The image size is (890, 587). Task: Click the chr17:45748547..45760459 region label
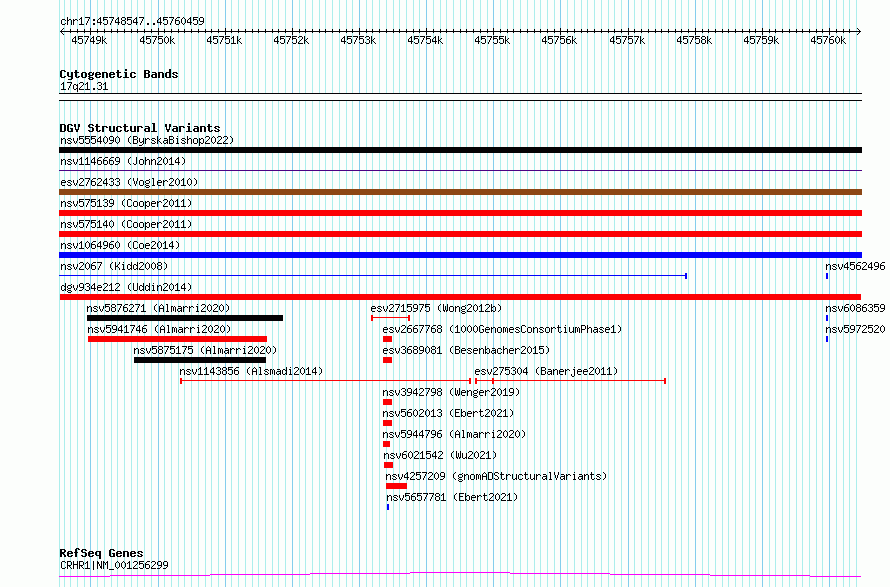point(132,22)
